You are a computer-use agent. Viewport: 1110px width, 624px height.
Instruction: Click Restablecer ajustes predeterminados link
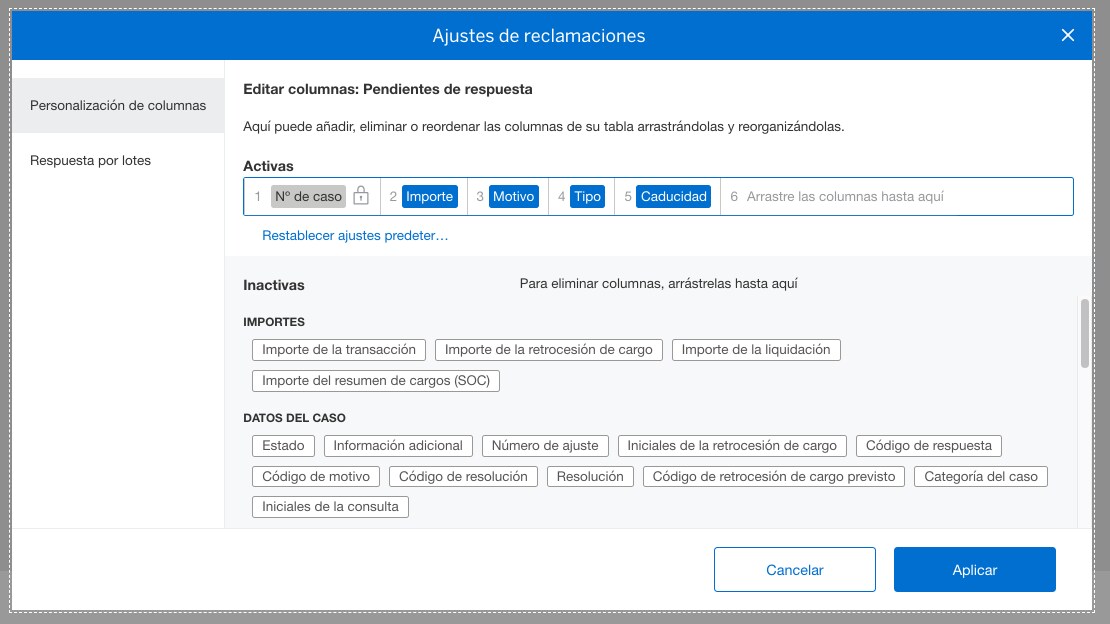coord(355,236)
